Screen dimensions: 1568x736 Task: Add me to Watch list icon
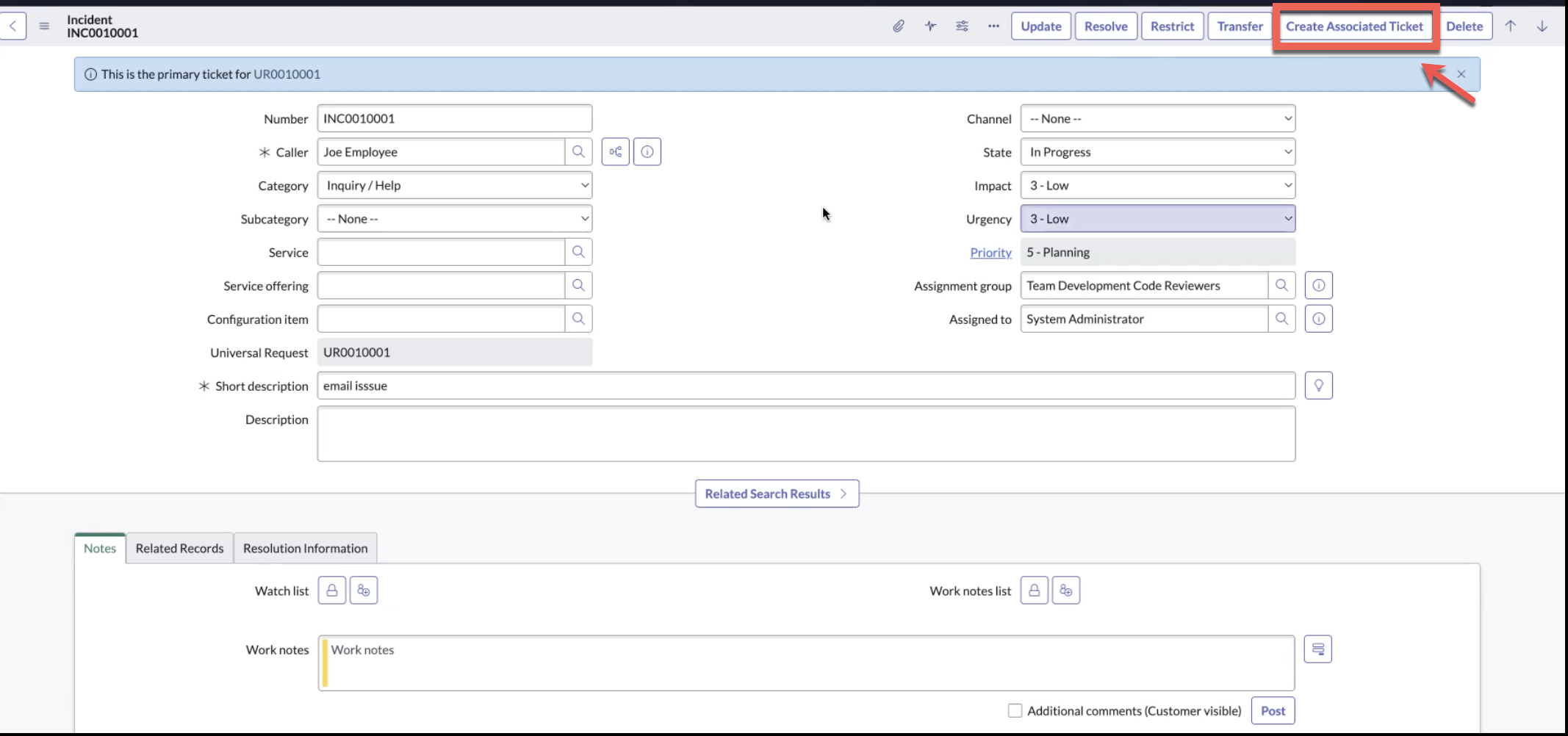[364, 591]
